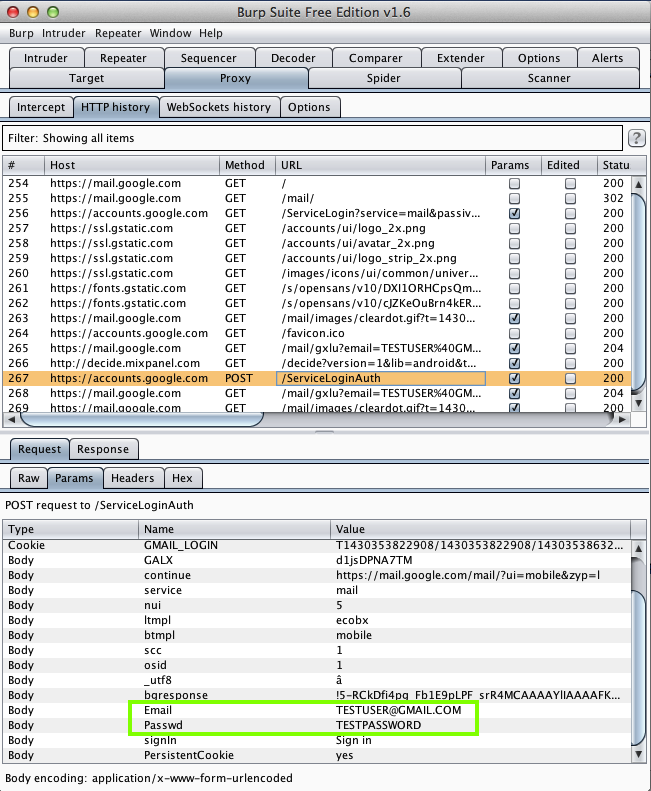Show the Response tab

click(103, 449)
